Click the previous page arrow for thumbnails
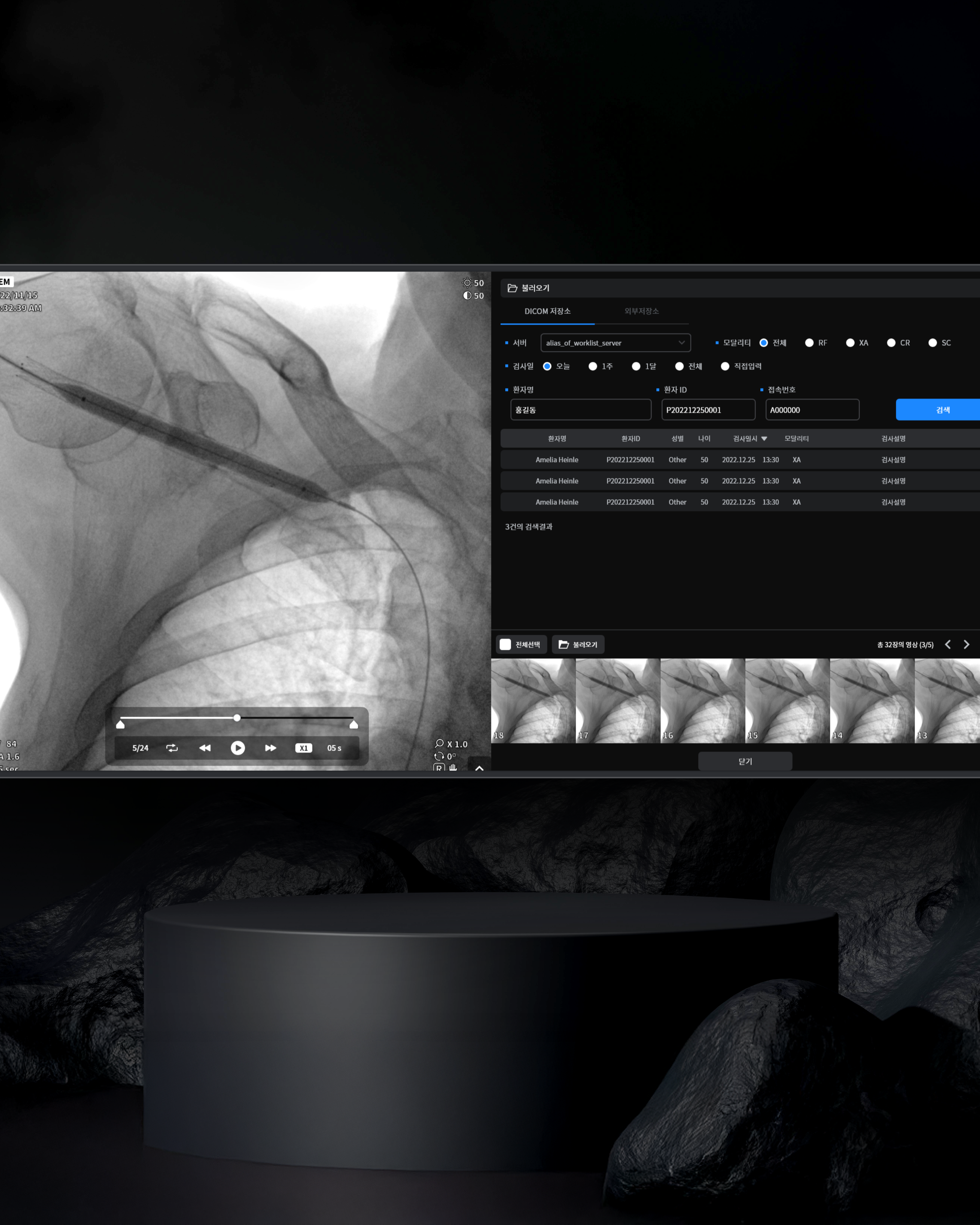980x1225 pixels. coord(947,644)
